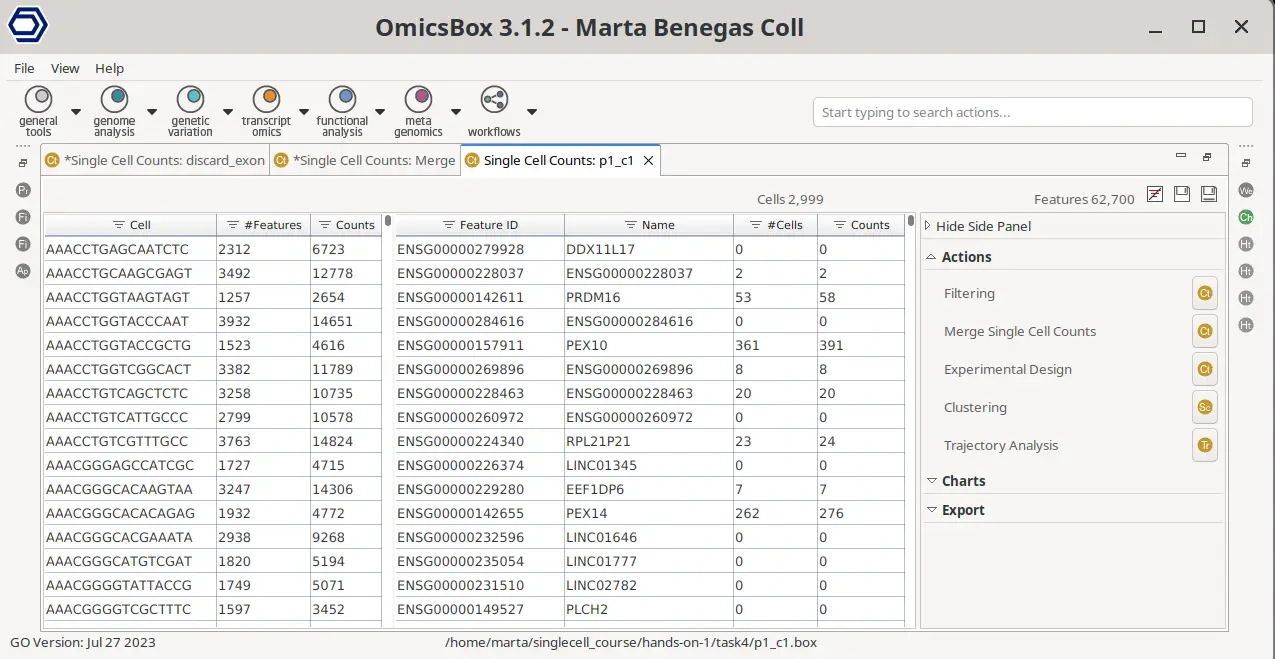Open the We view in right sidebar
This screenshot has height=659, width=1275.
pos(1246,190)
